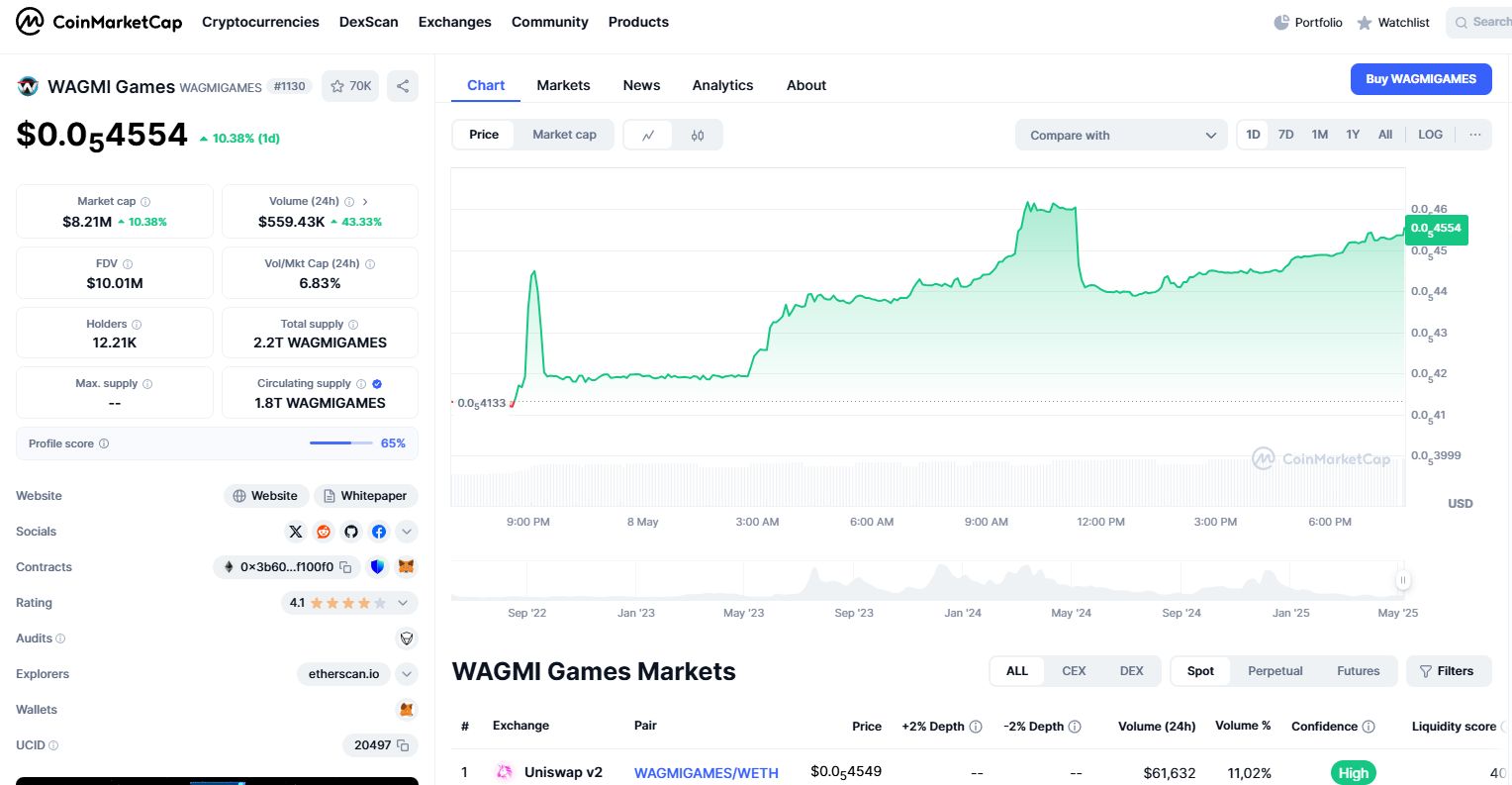Open the Compare with dropdown
1512x785 pixels.
click(x=1121, y=135)
